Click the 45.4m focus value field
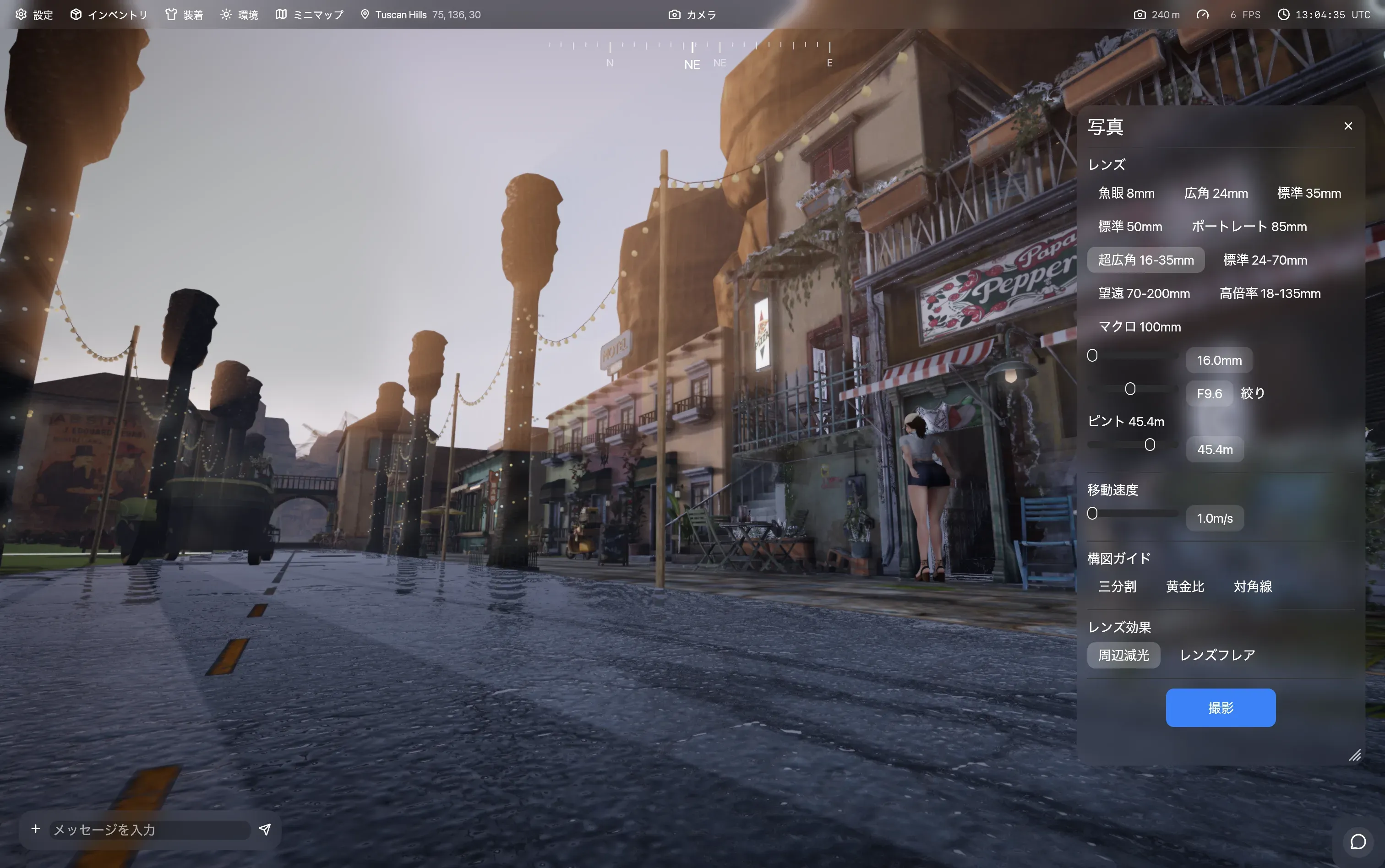Screen dimensions: 1385x868 click(1215, 449)
